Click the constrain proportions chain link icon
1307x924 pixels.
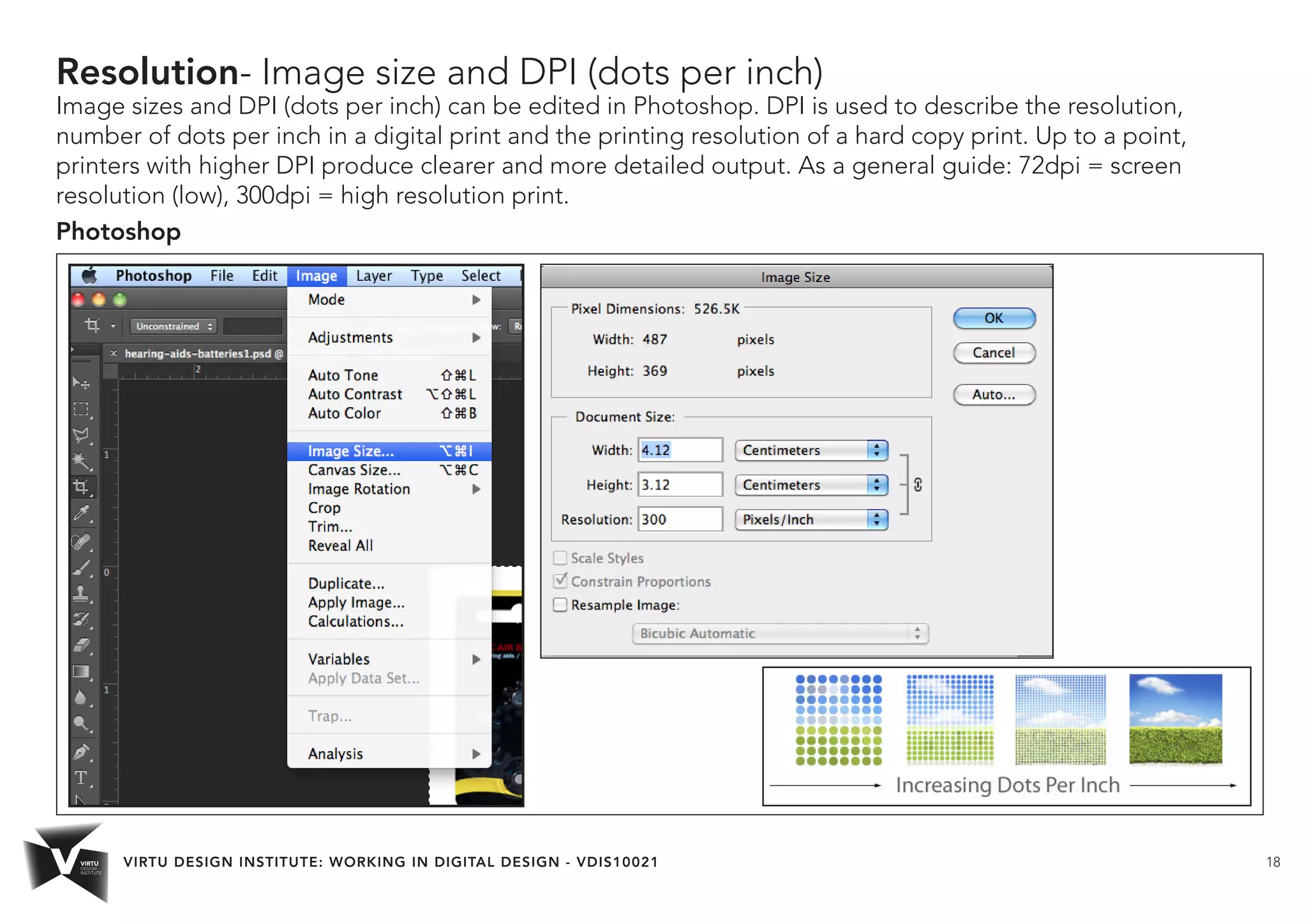point(918,485)
